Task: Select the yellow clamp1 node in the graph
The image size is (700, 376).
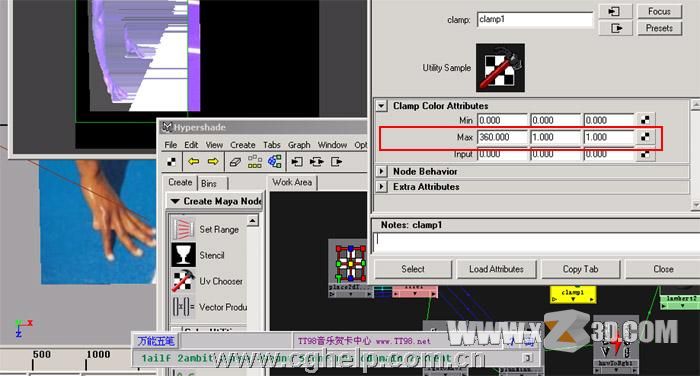Action: click(x=573, y=295)
